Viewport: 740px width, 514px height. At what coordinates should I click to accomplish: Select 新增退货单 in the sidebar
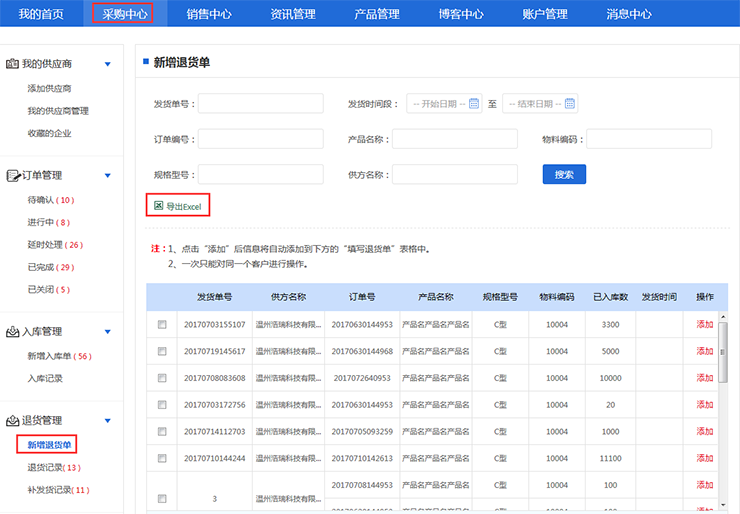pos(49,445)
